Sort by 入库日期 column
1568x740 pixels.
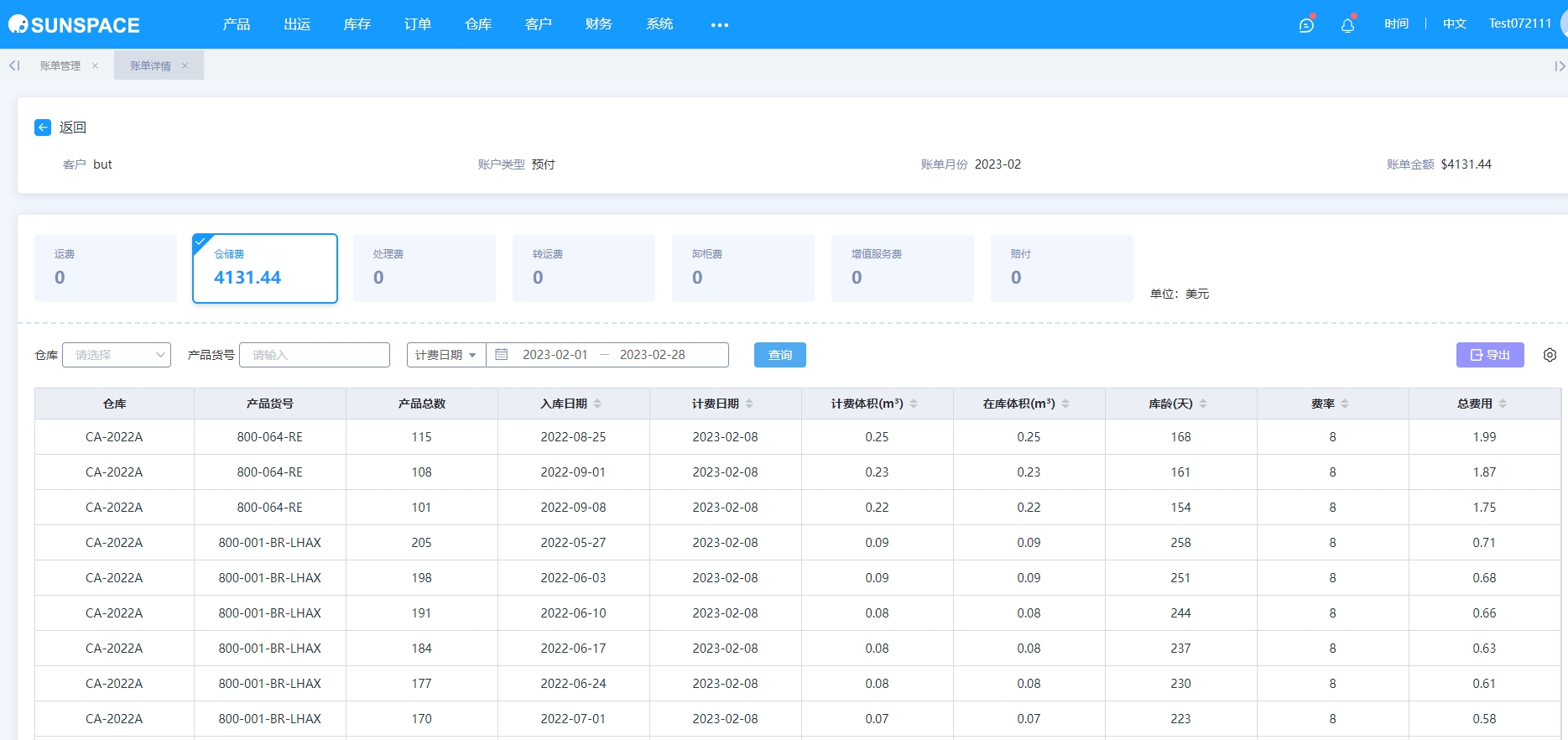click(x=597, y=404)
